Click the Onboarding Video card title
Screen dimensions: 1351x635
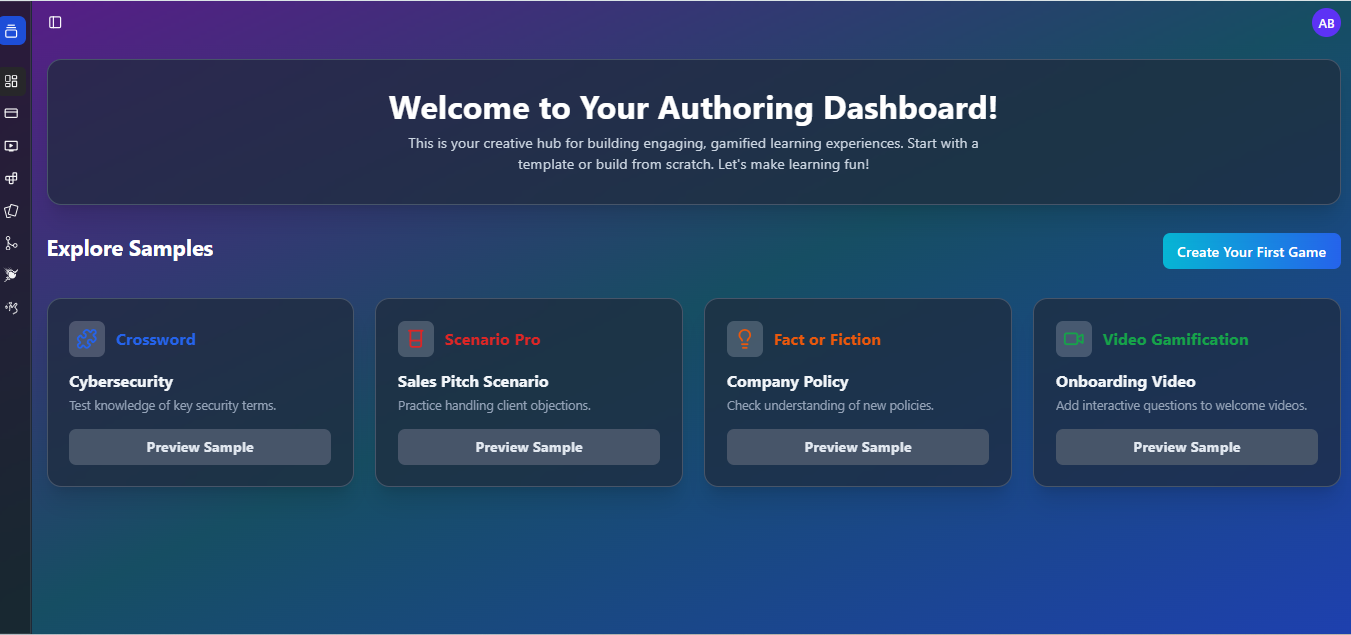(x=1125, y=382)
